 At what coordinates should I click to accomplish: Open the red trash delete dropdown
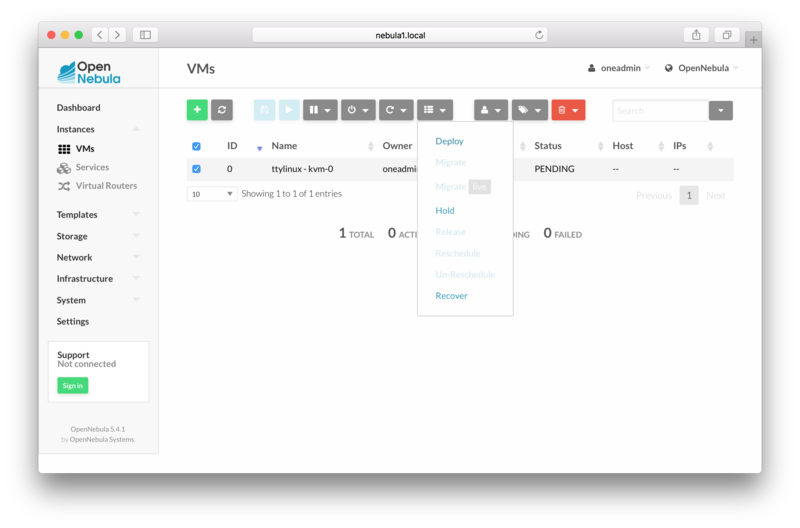567,110
